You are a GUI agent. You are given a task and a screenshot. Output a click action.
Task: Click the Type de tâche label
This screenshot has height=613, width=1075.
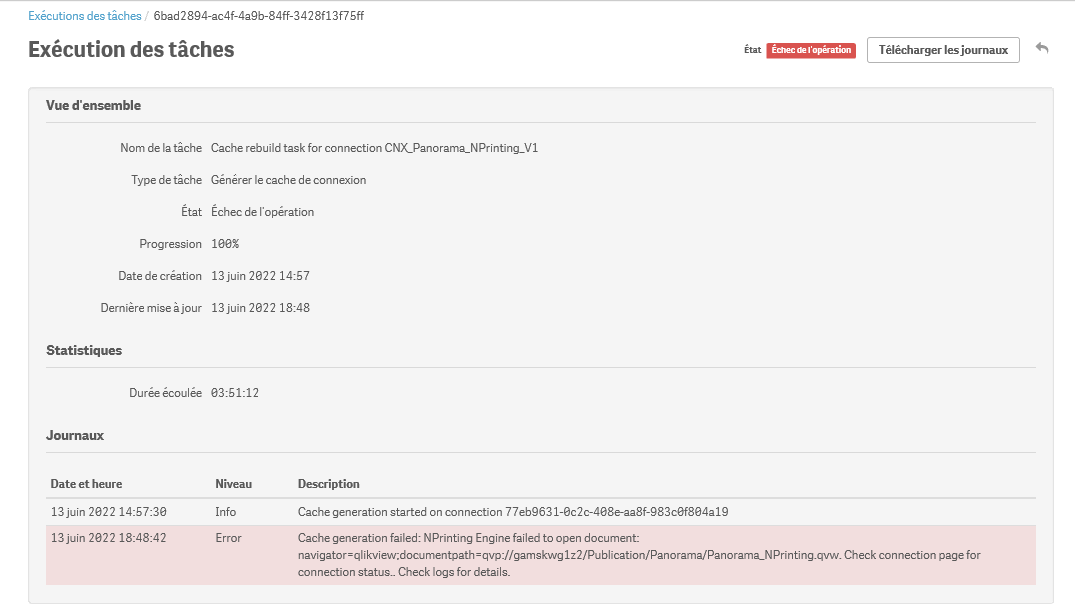pyautogui.click(x=167, y=180)
